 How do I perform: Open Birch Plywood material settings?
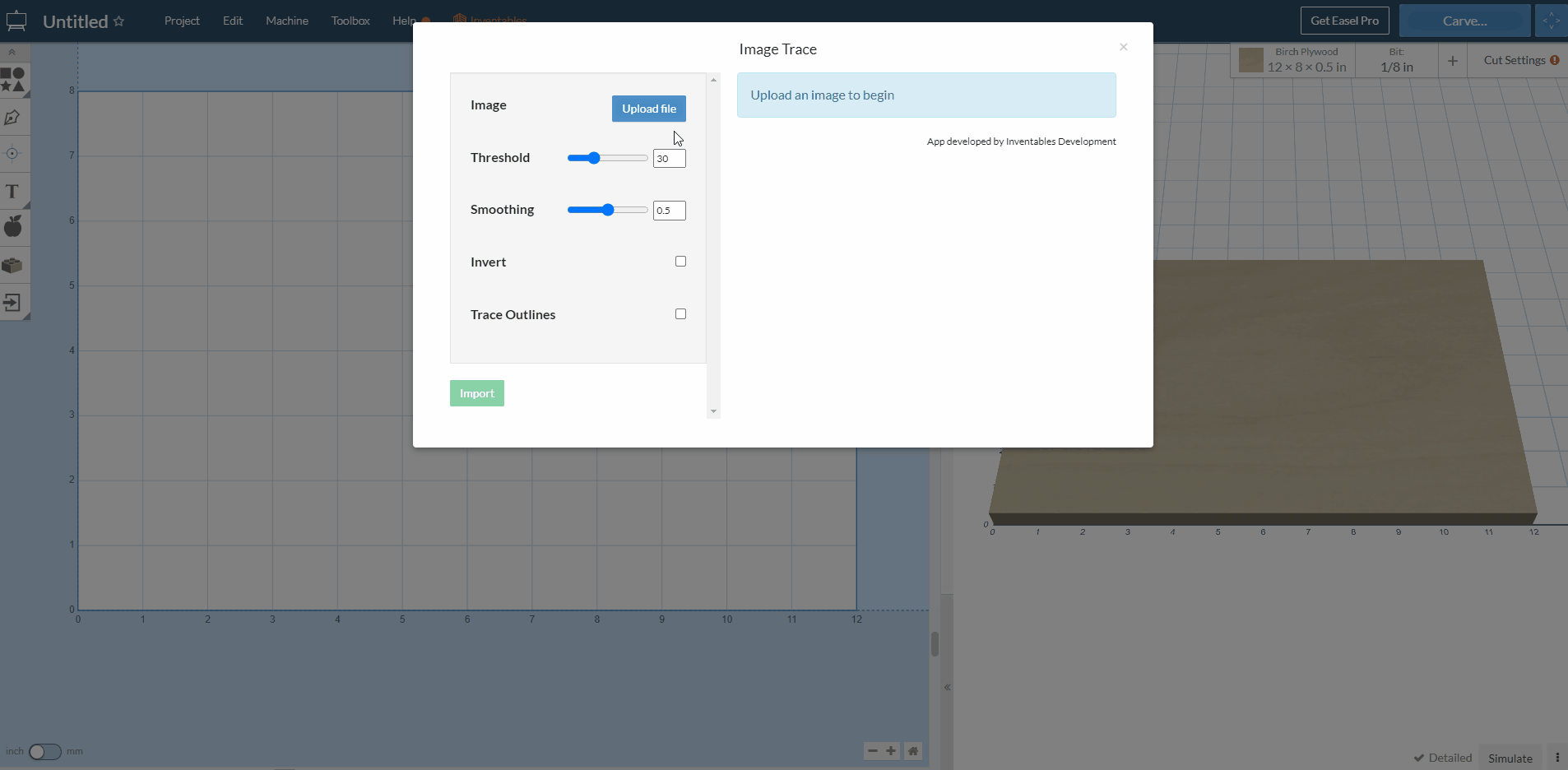tap(1293, 60)
